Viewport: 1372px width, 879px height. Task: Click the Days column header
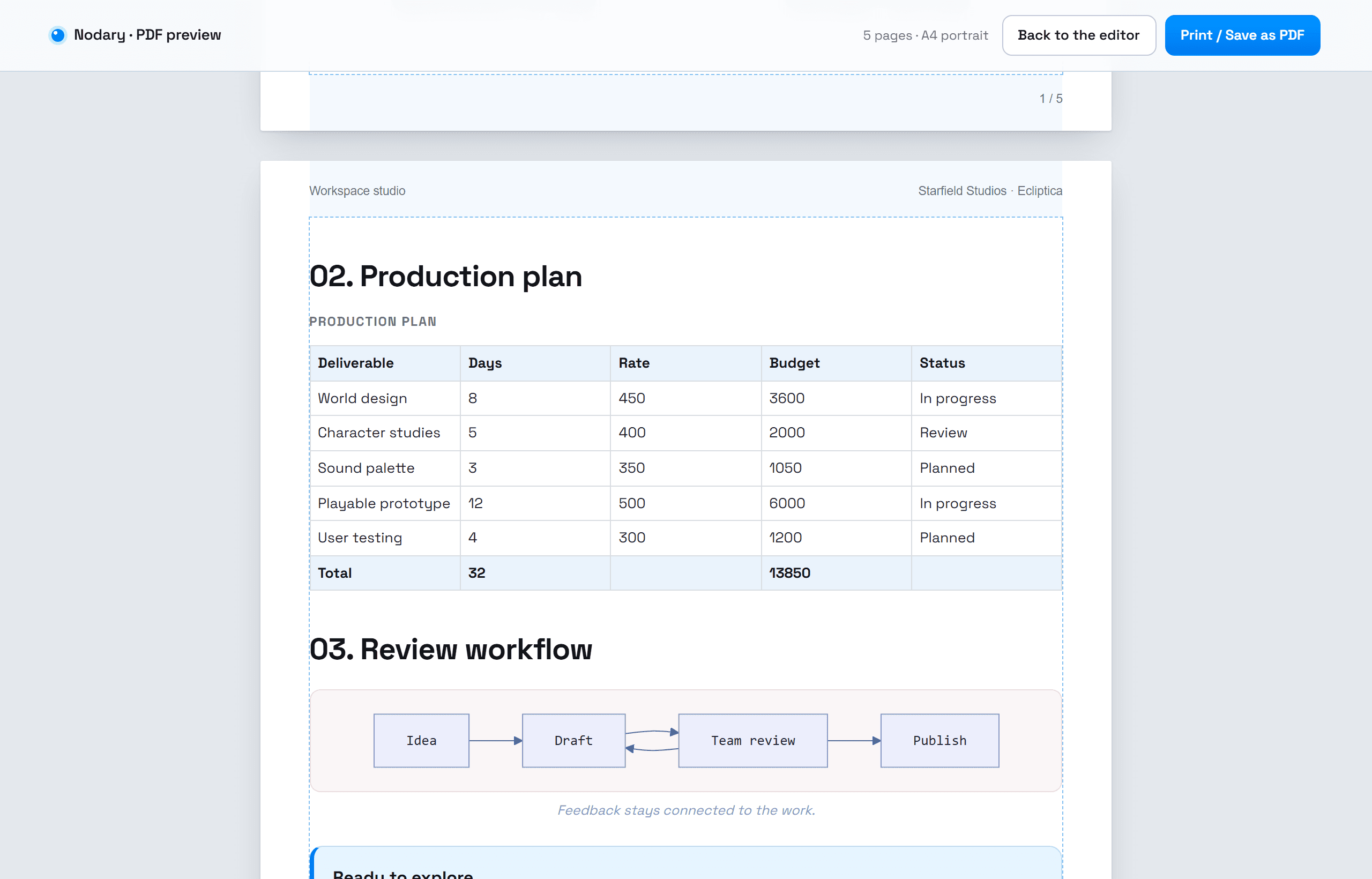click(x=535, y=363)
